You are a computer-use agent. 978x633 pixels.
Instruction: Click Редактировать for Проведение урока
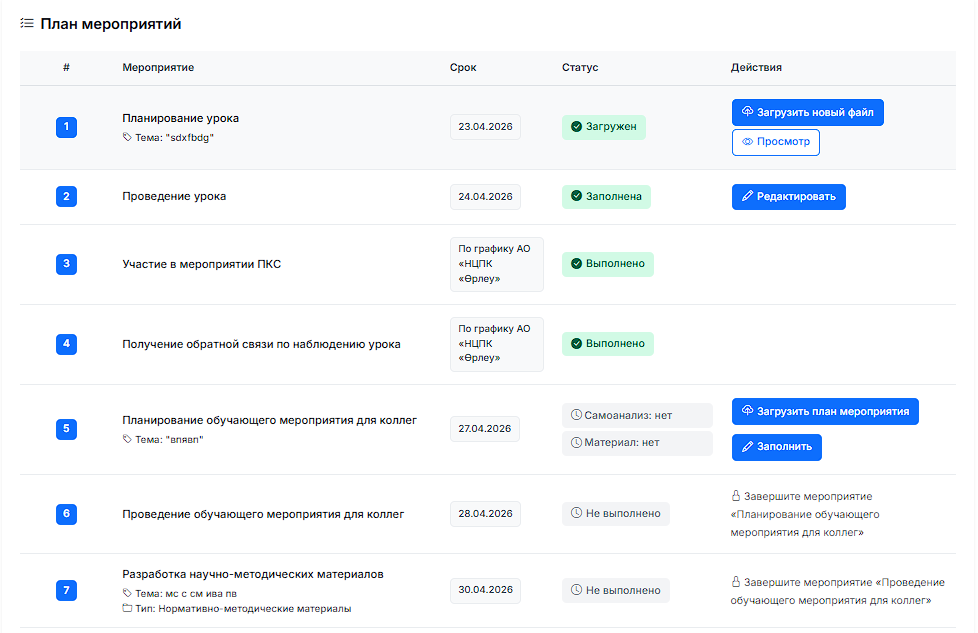click(x=789, y=197)
